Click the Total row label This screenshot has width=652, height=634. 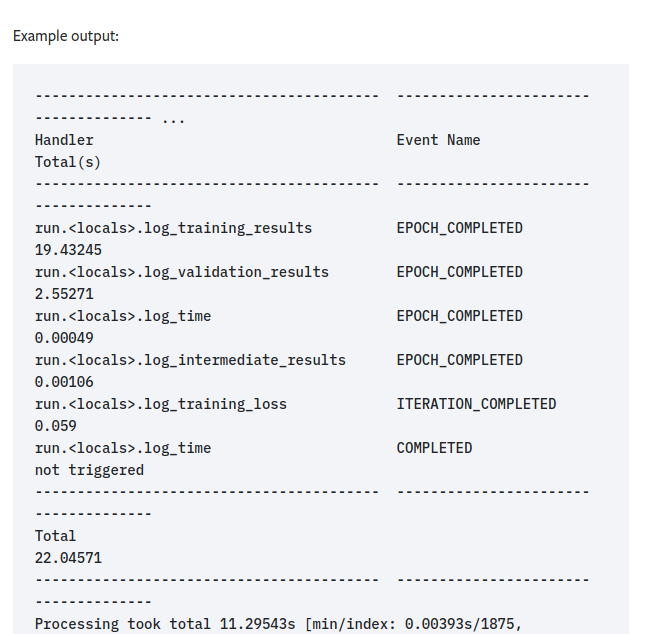tap(55, 536)
